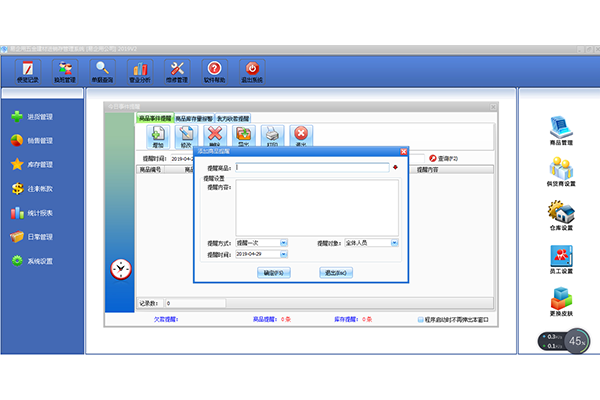Switch to the third 欠款提醒 tab
This screenshot has width=600, height=400.
click(233, 118)
